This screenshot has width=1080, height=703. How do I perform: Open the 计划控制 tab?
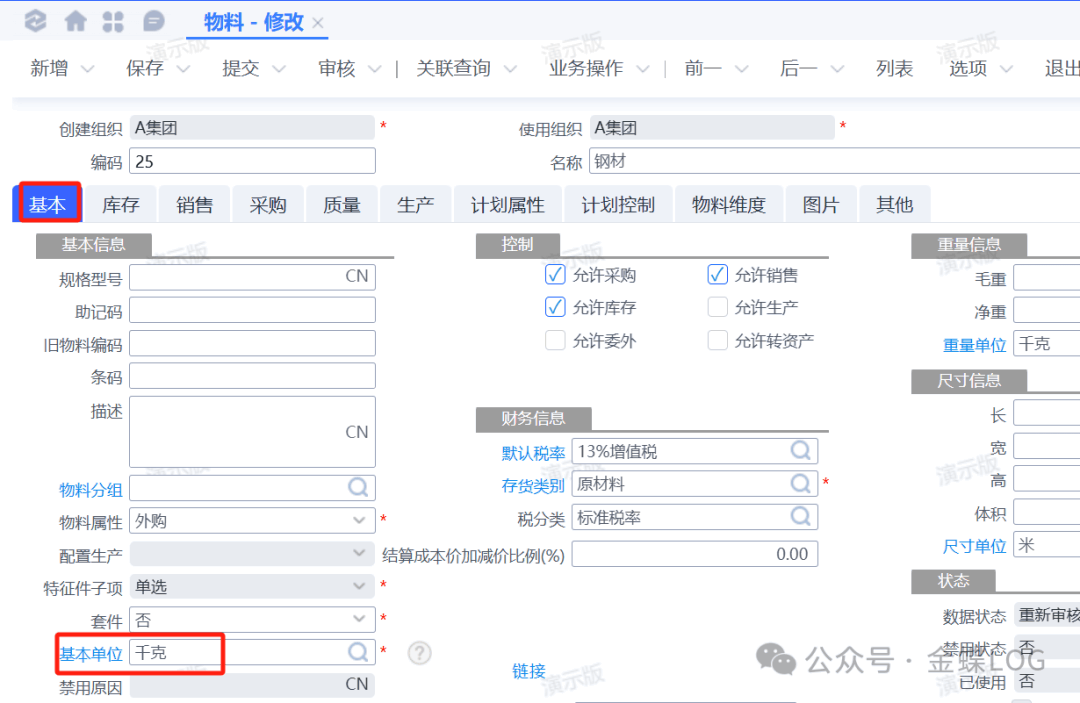(x=618, y=205)
